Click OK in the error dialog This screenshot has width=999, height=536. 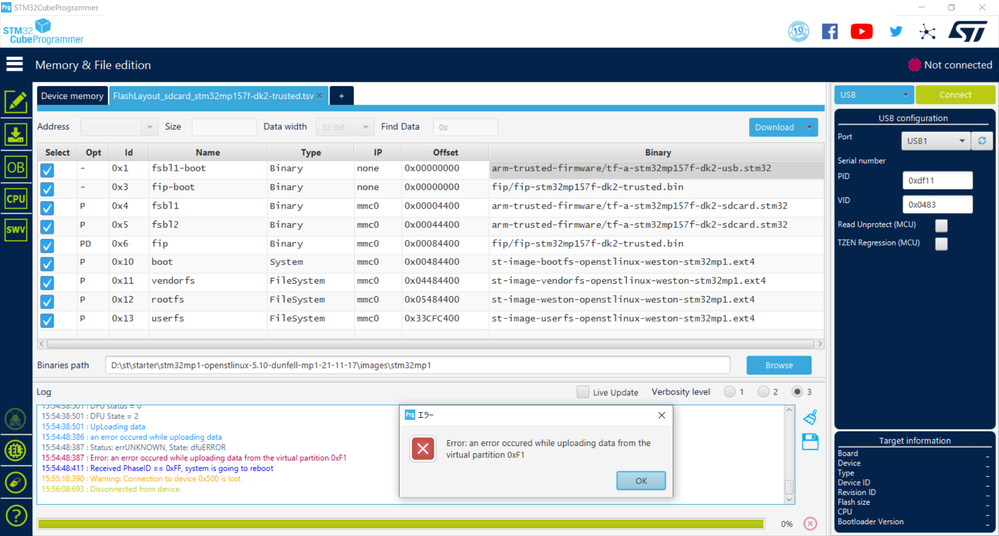pyautogui.click(x=641, y=481)
